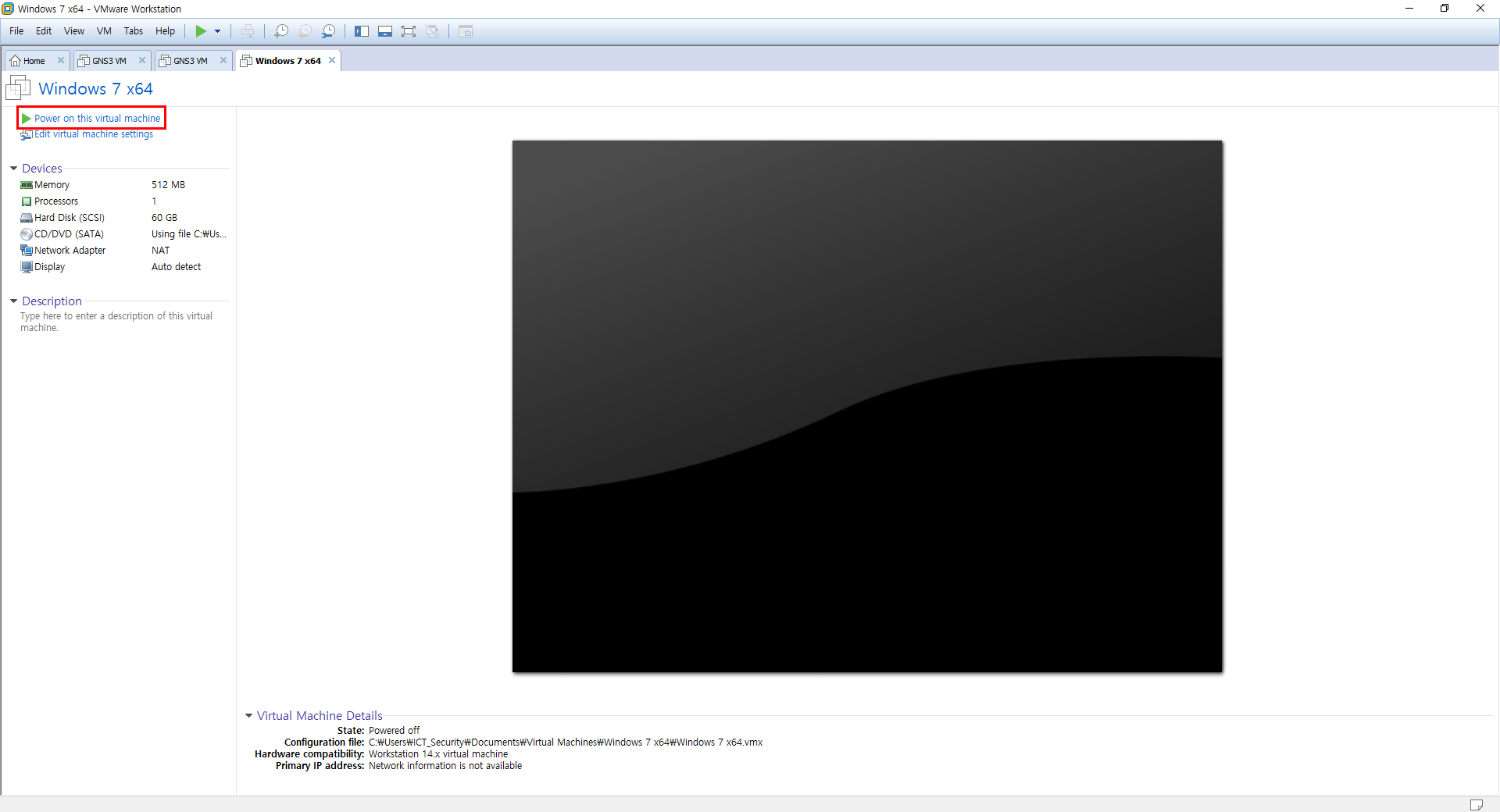Select the Display device row
This screenshot has width=1500, height=812.
click(x=123, y=267)
